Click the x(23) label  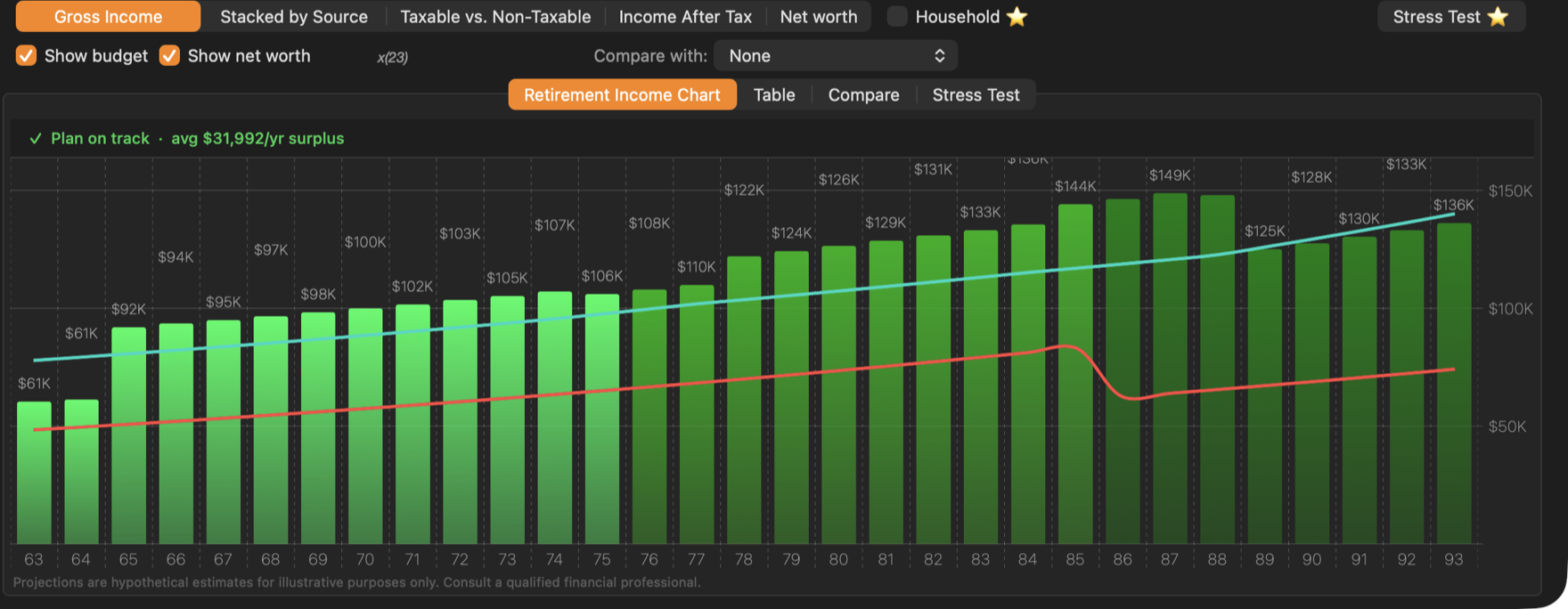[x=392, y=57]
